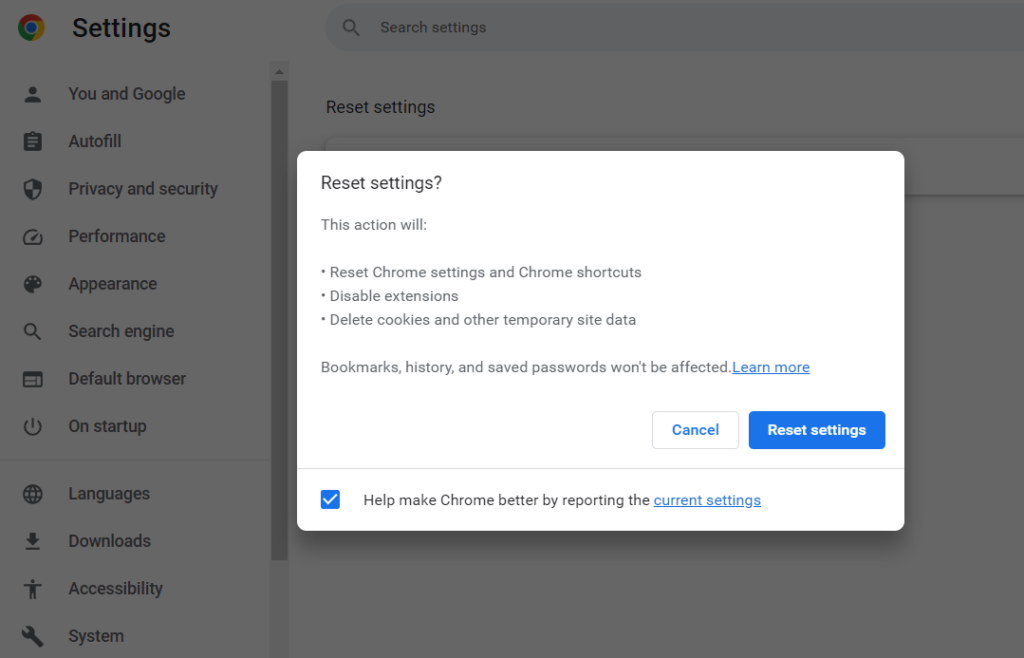This screenshot has width=1024, height=658.
Task: Open the Learn more link
Action: pos(771,368)
